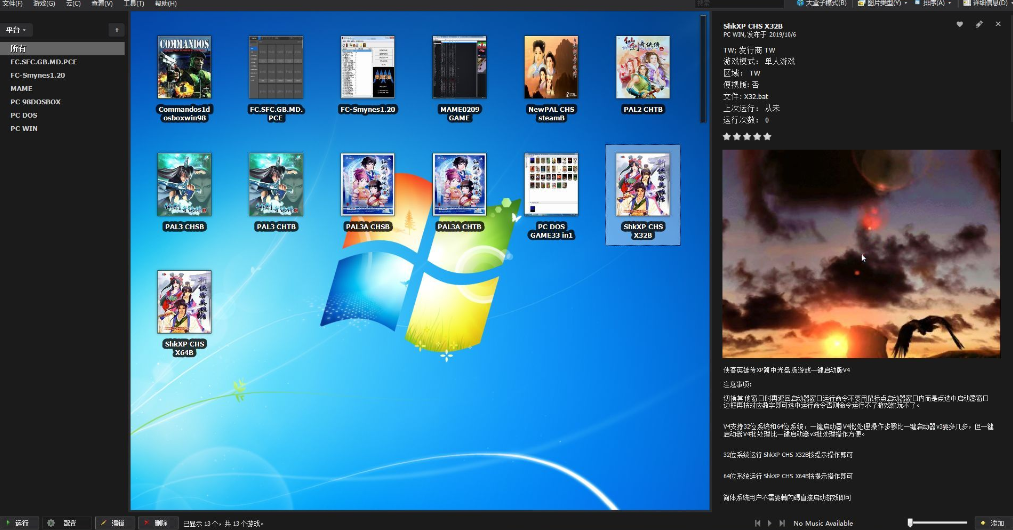Viewport: 1013px width, 530px height.
Task: Click the 编辑 (Edit) button in bottom bar
Action: coord(113,523)
